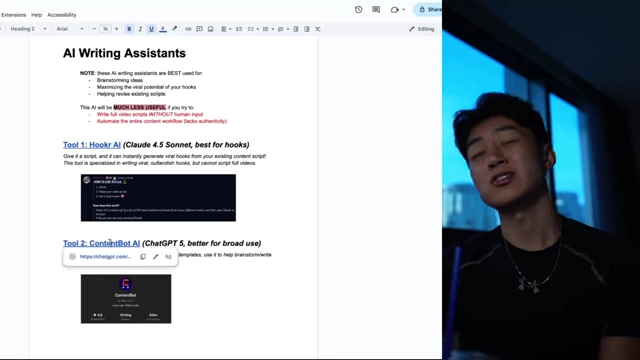
Task: Click favicon circle in link popup
Action: point(72,257)
